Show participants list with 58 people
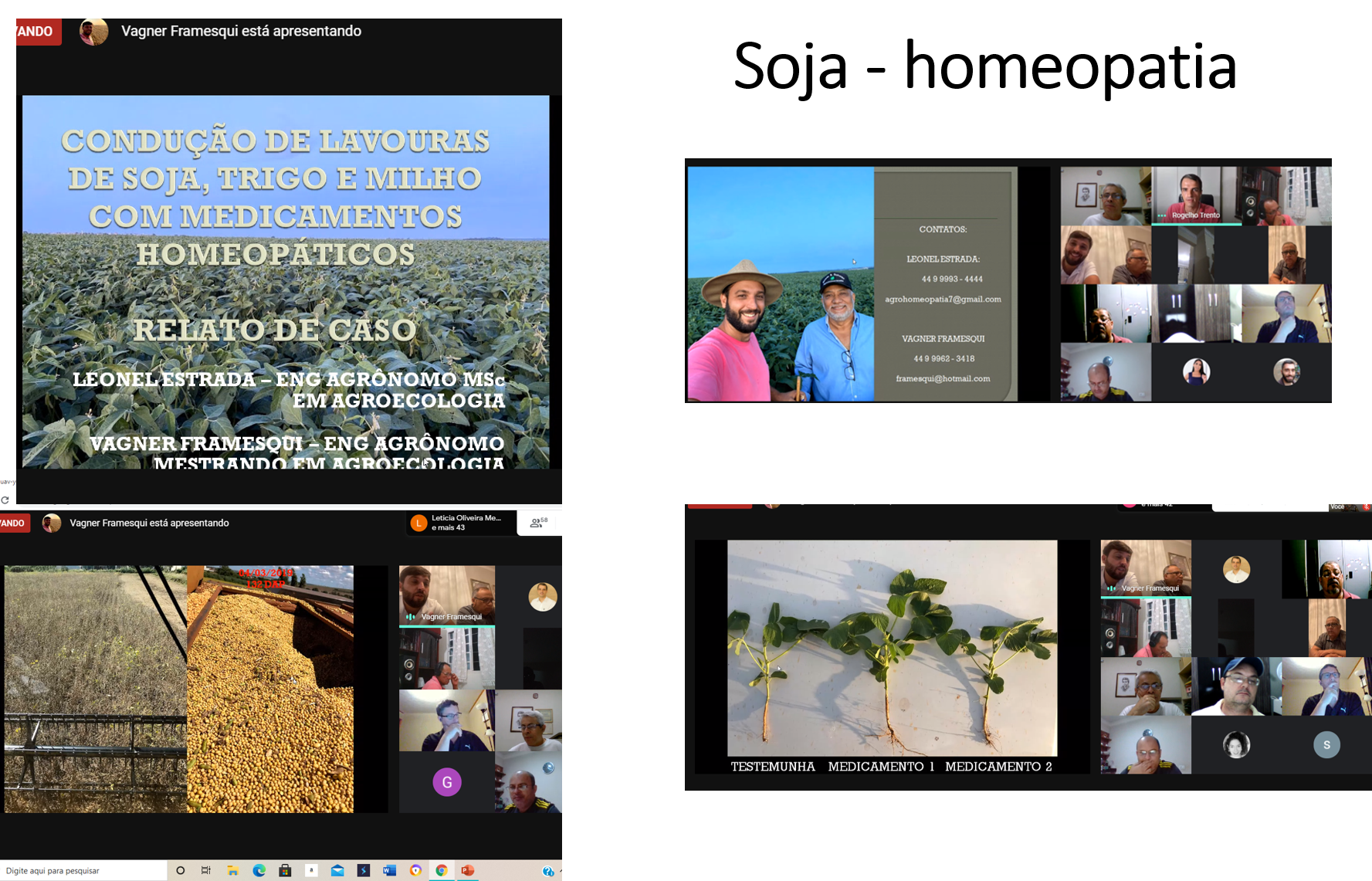This screenshot has width=1372, height=881. (538, 523)
